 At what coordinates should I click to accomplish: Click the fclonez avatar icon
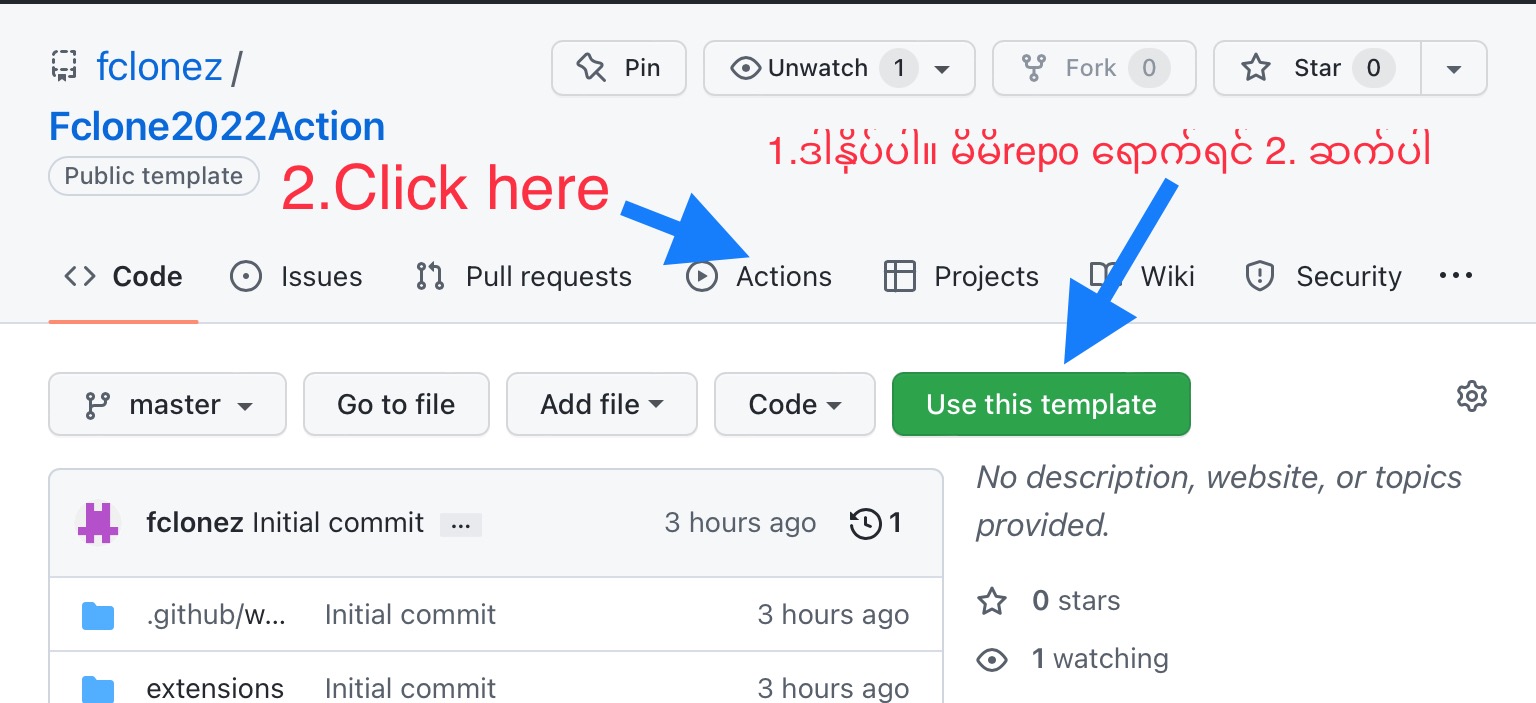(98, 523)
